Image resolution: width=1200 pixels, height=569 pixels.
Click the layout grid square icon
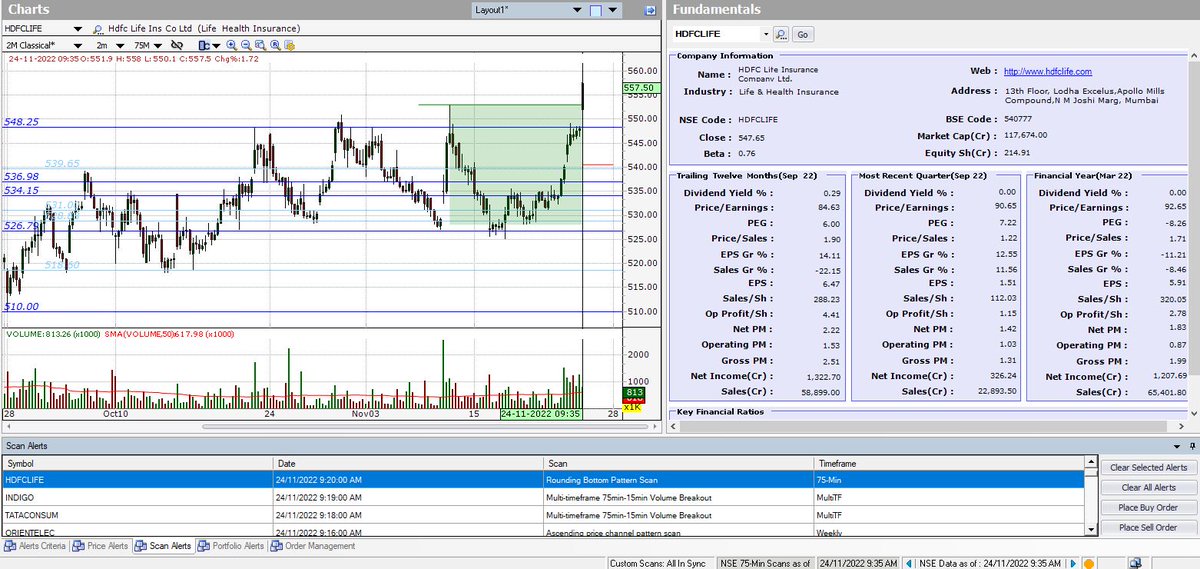click(x=595, y=10)
